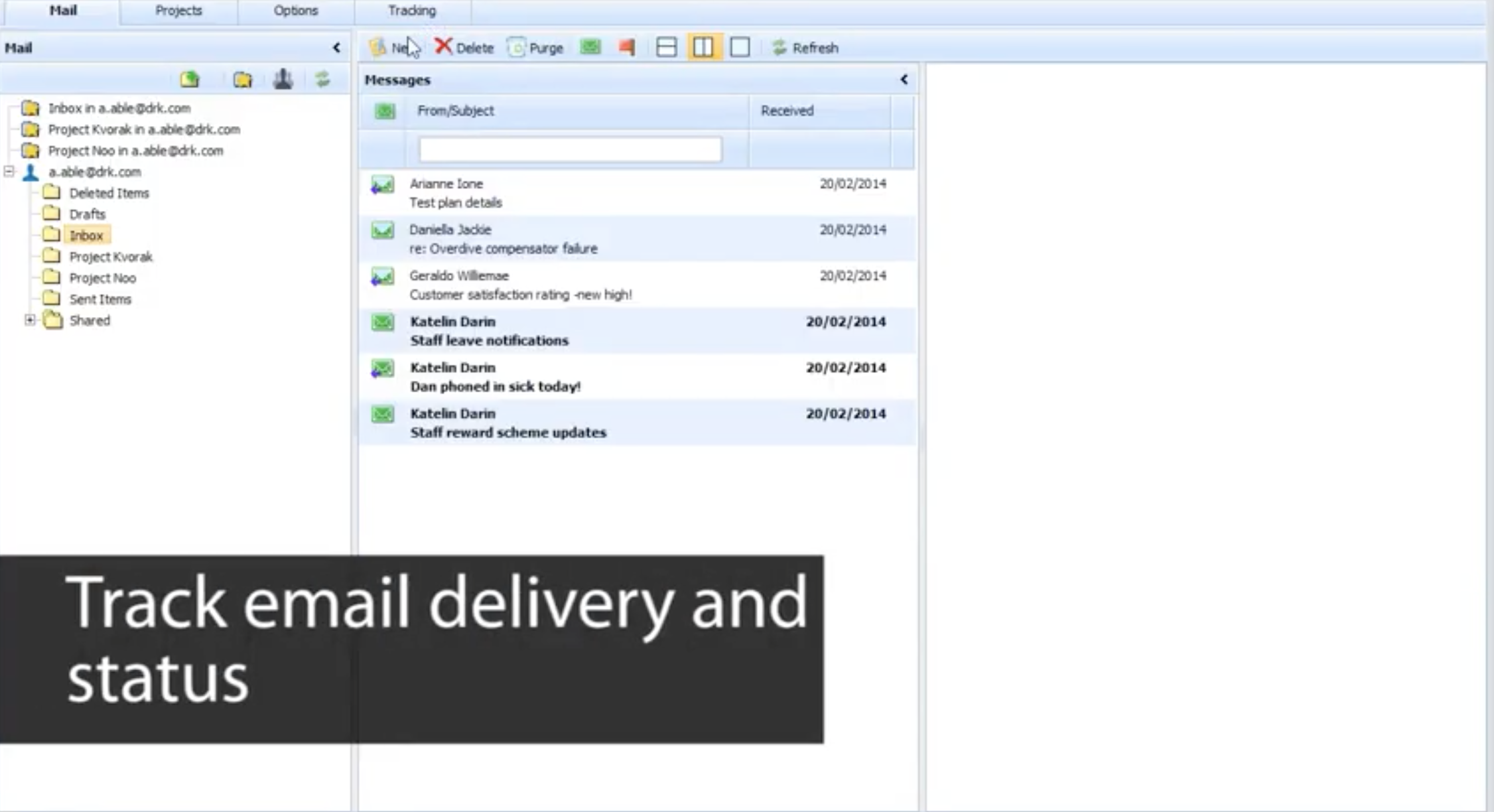Collapse the a.able@drk.com account tree
The width and height of the screenshot is (1494, 812).
pyautogui.click(x=9, y=172)
